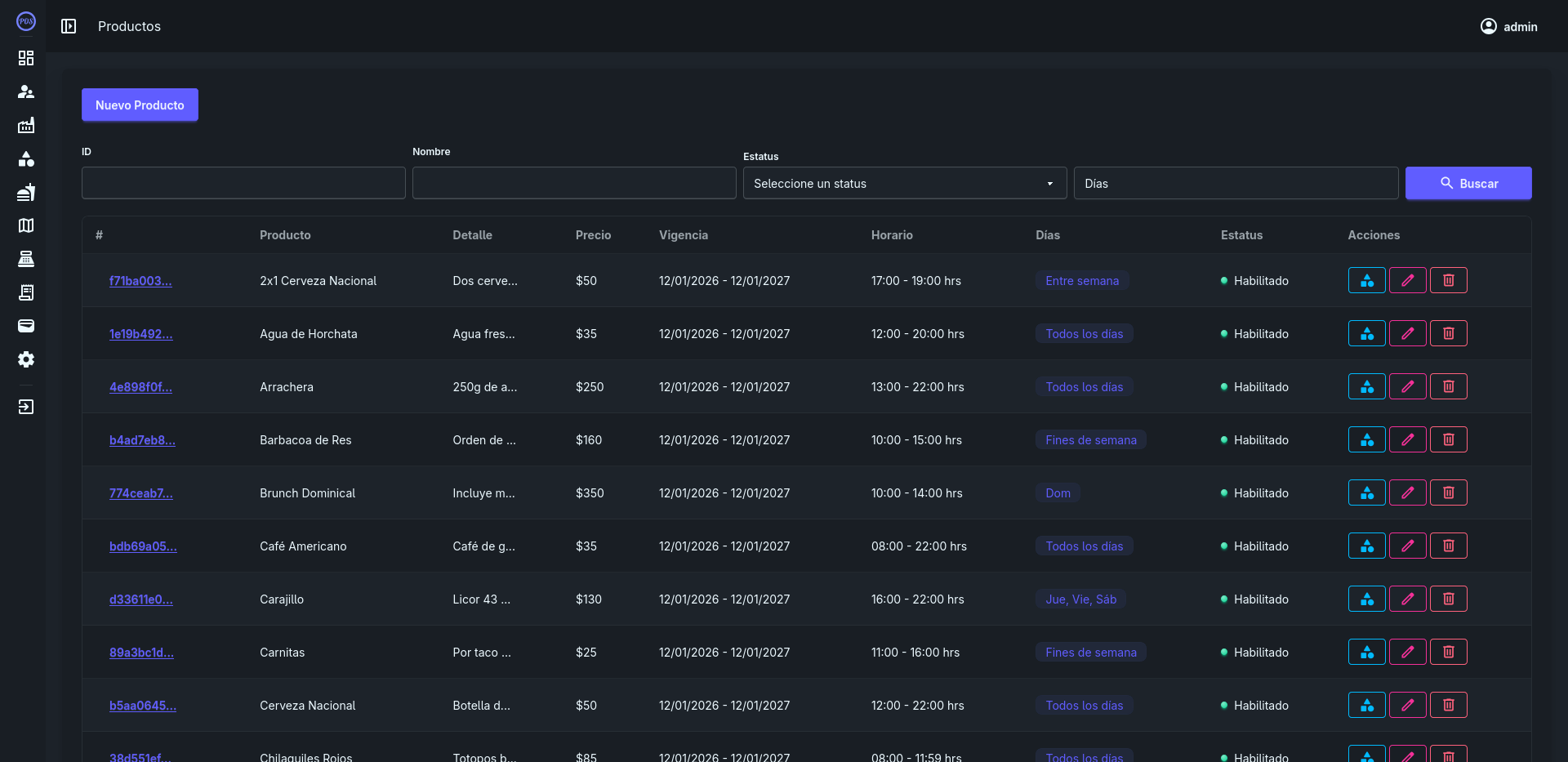Open the dashboard icon in sidebar
The height and width of the screenshot is (762, 1568).
point(26,58)
